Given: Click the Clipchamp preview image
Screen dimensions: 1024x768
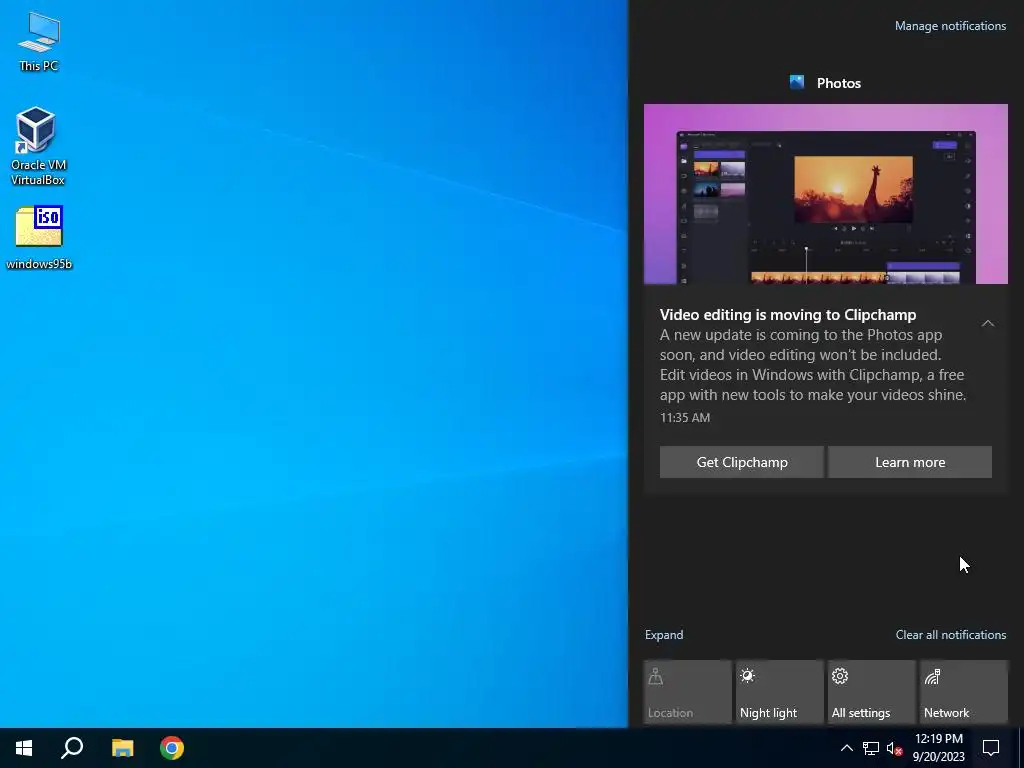Looking at the screenshot, I should 825,194.
